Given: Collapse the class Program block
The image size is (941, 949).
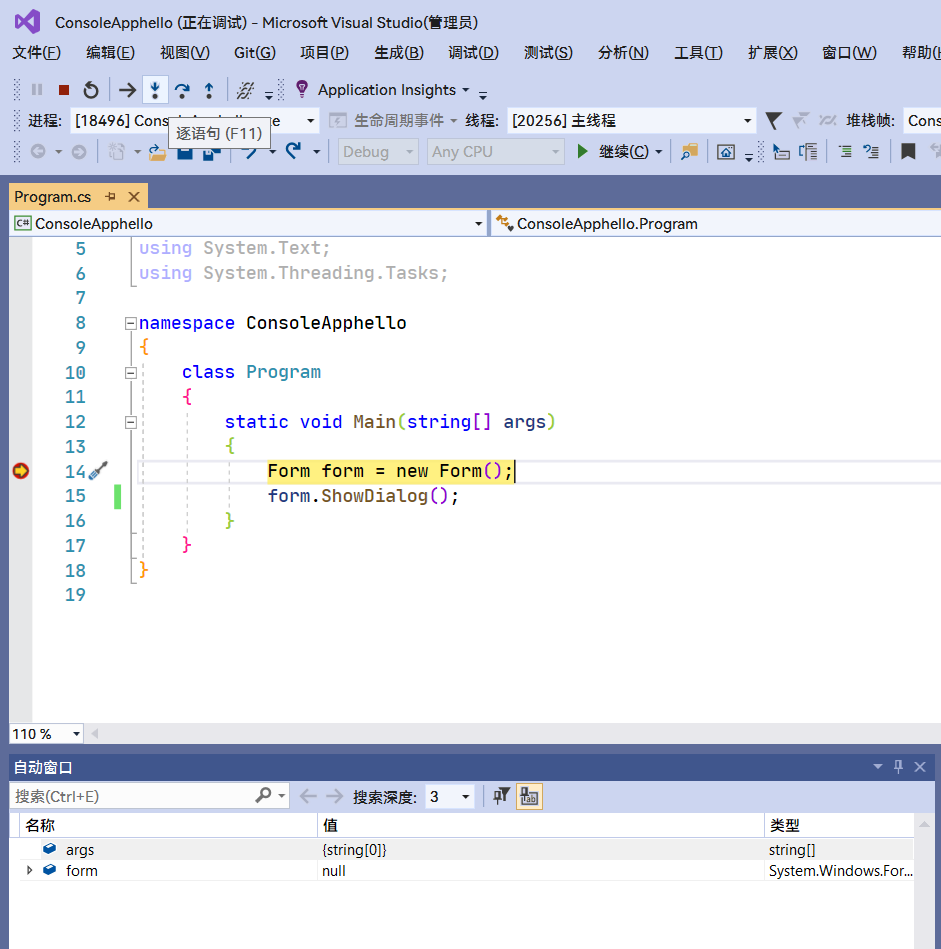Looking at the screenshot, I should pos(130,373).
